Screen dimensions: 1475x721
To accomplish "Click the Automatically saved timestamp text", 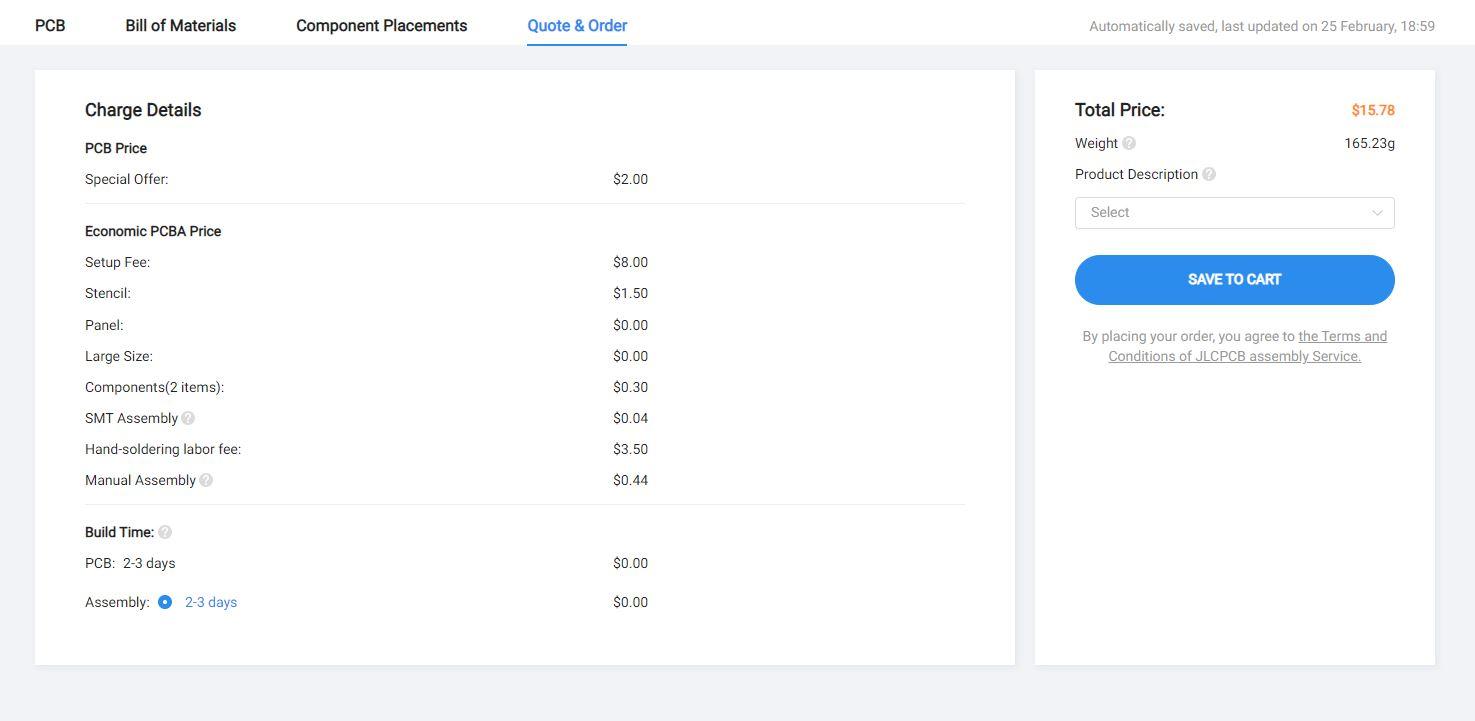I will point(1262,26).
